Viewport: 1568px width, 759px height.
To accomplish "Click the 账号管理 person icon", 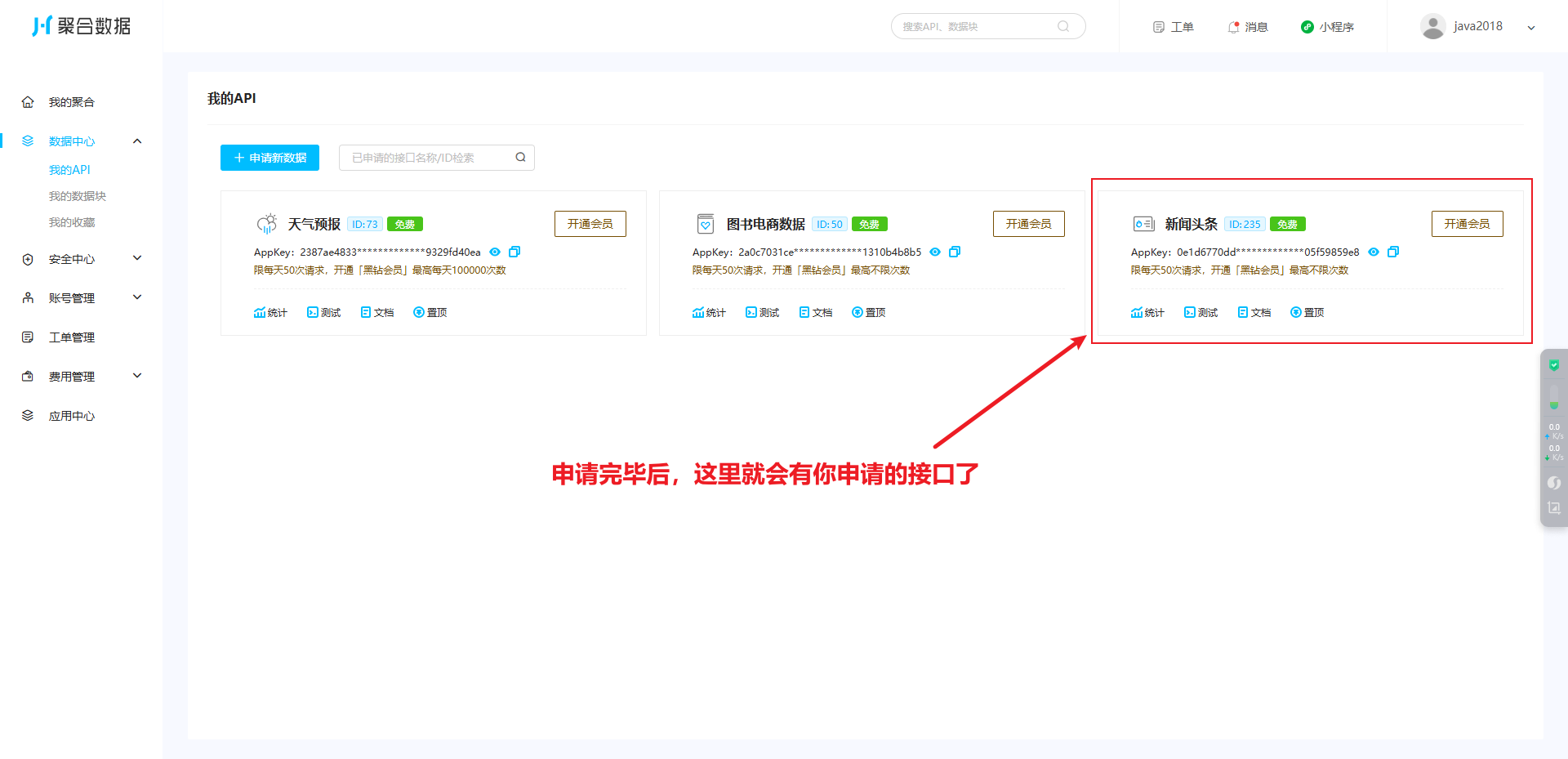I will [28, 298].
